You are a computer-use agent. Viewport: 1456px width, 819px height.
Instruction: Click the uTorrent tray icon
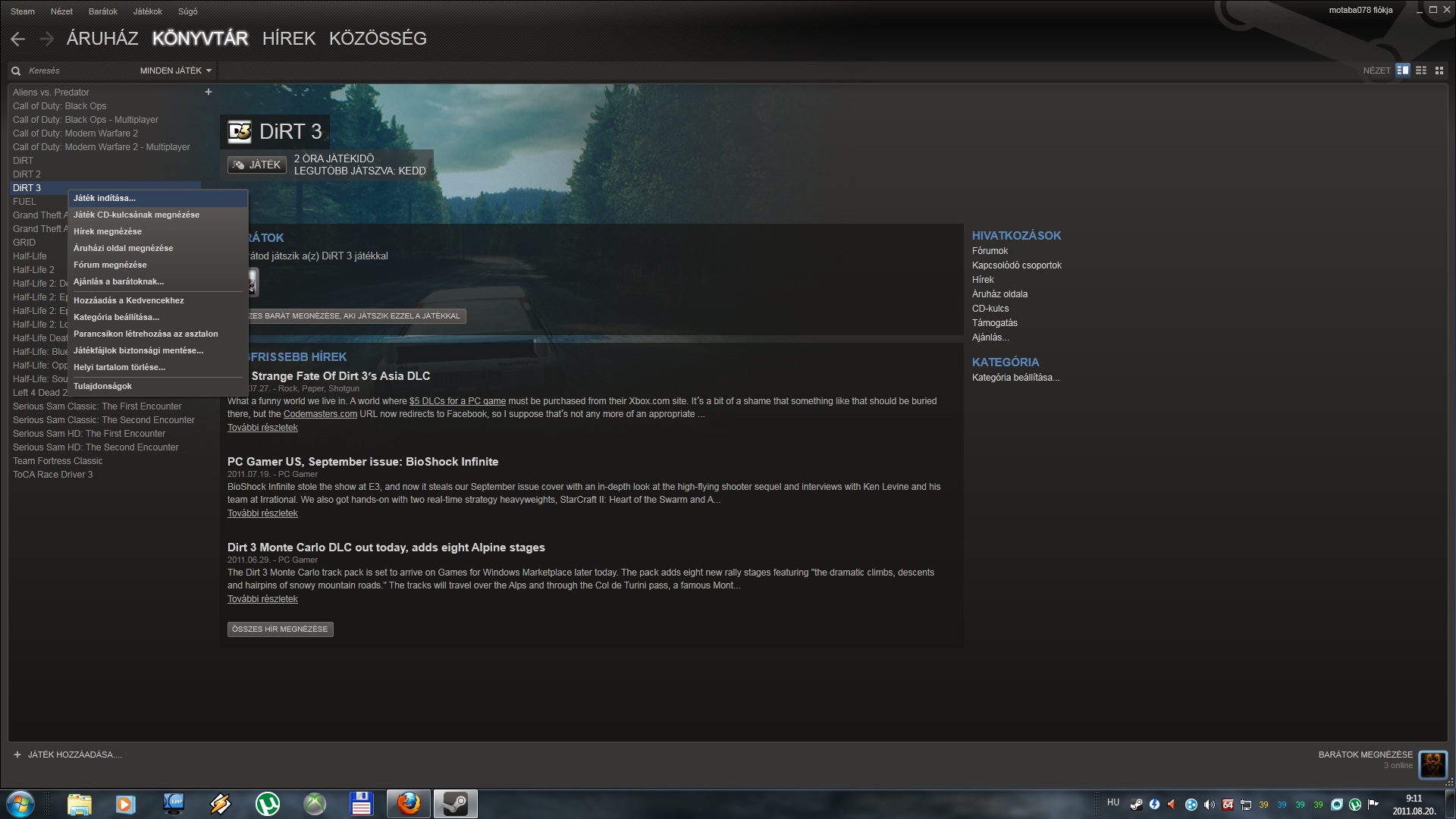tap(1355, 805)
